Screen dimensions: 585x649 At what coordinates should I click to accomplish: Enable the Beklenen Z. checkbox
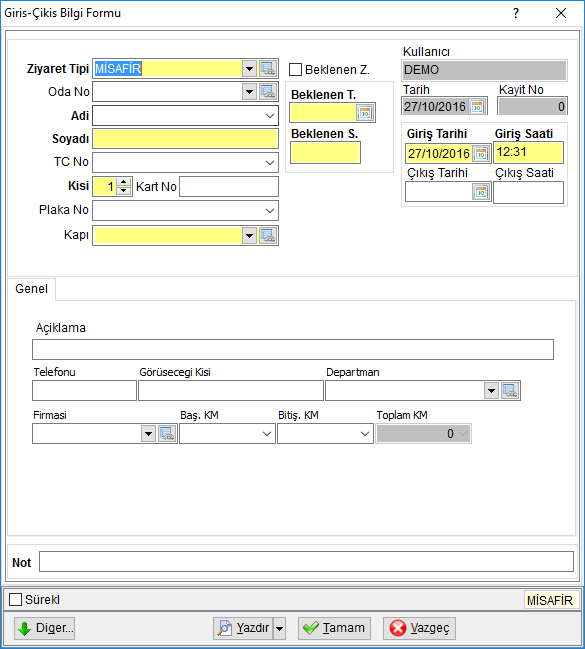pyautogui.click(x=295, y=70)
